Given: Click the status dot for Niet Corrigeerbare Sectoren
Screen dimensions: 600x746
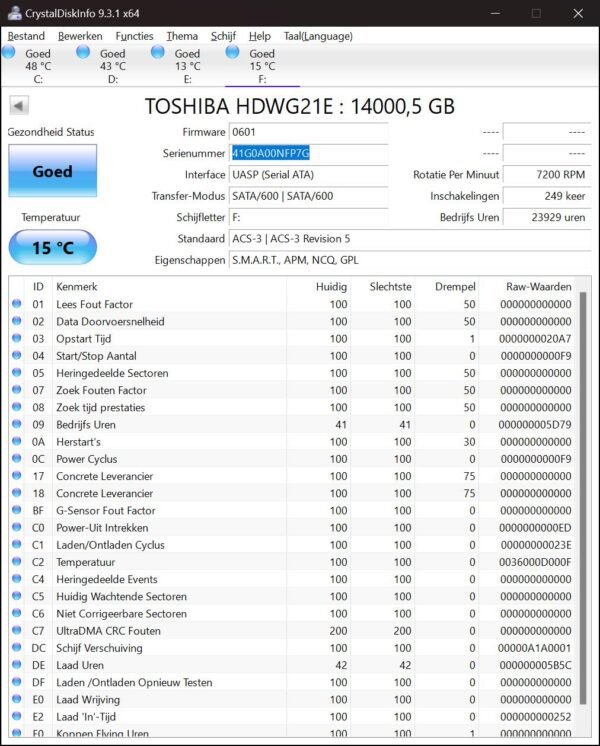Looking at the screenshot, I should coord(17,613).
